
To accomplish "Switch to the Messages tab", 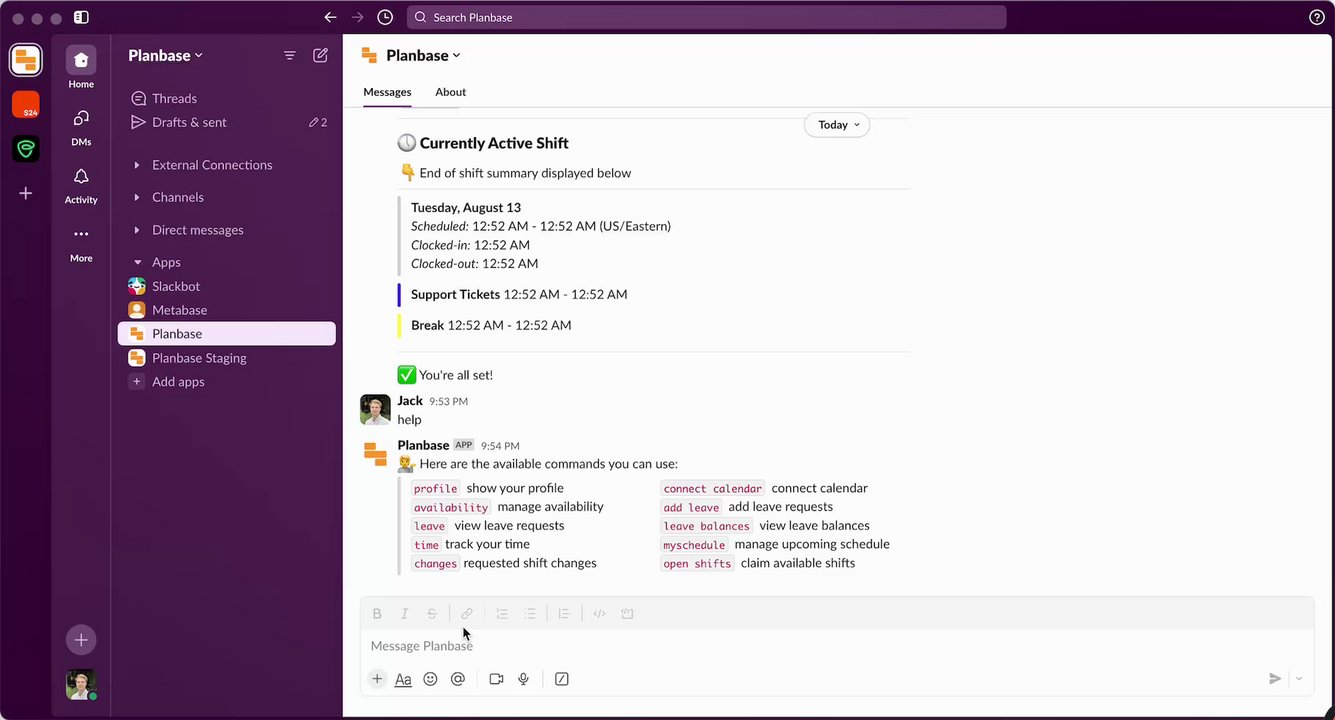I will coord(387,92).
